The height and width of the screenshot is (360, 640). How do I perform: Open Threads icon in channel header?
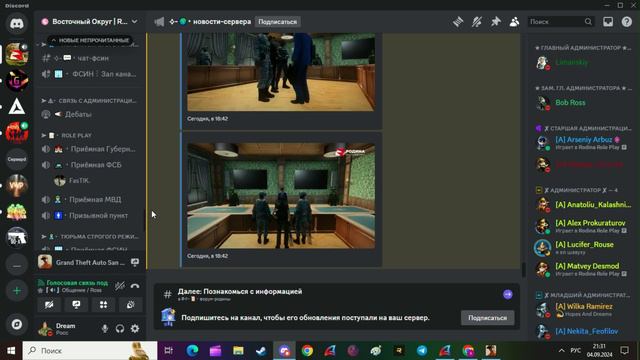point(458,22)
